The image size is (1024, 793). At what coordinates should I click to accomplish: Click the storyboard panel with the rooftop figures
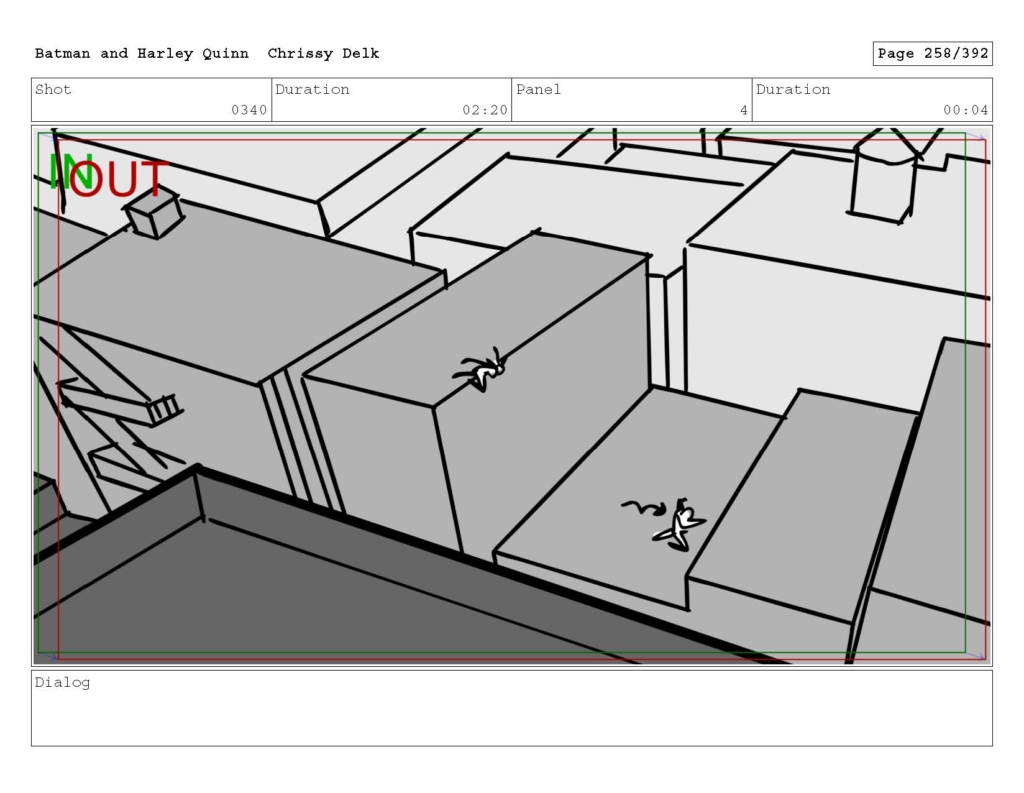click(512, 396)
